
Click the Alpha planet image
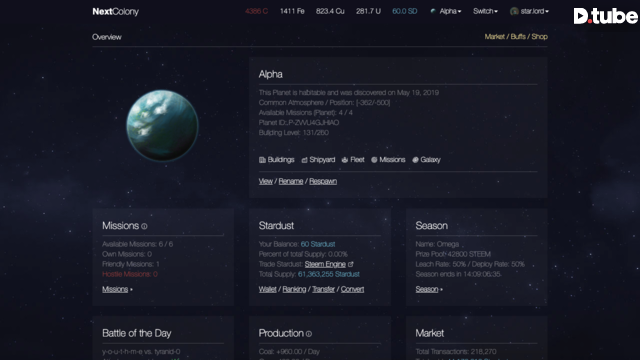coord(162,125)
